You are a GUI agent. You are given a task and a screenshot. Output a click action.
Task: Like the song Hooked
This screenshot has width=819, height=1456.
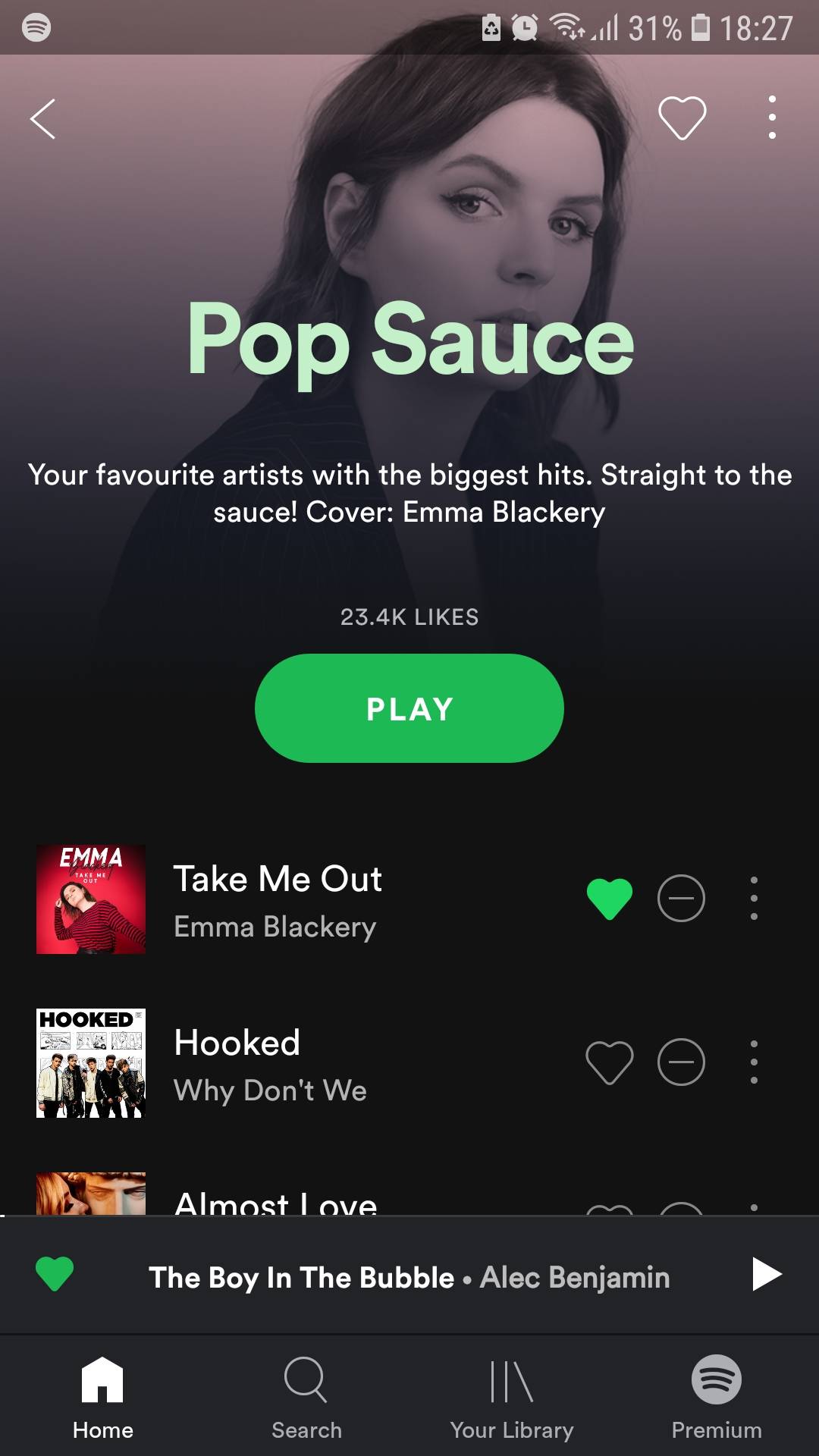[x=610, y=1062]
